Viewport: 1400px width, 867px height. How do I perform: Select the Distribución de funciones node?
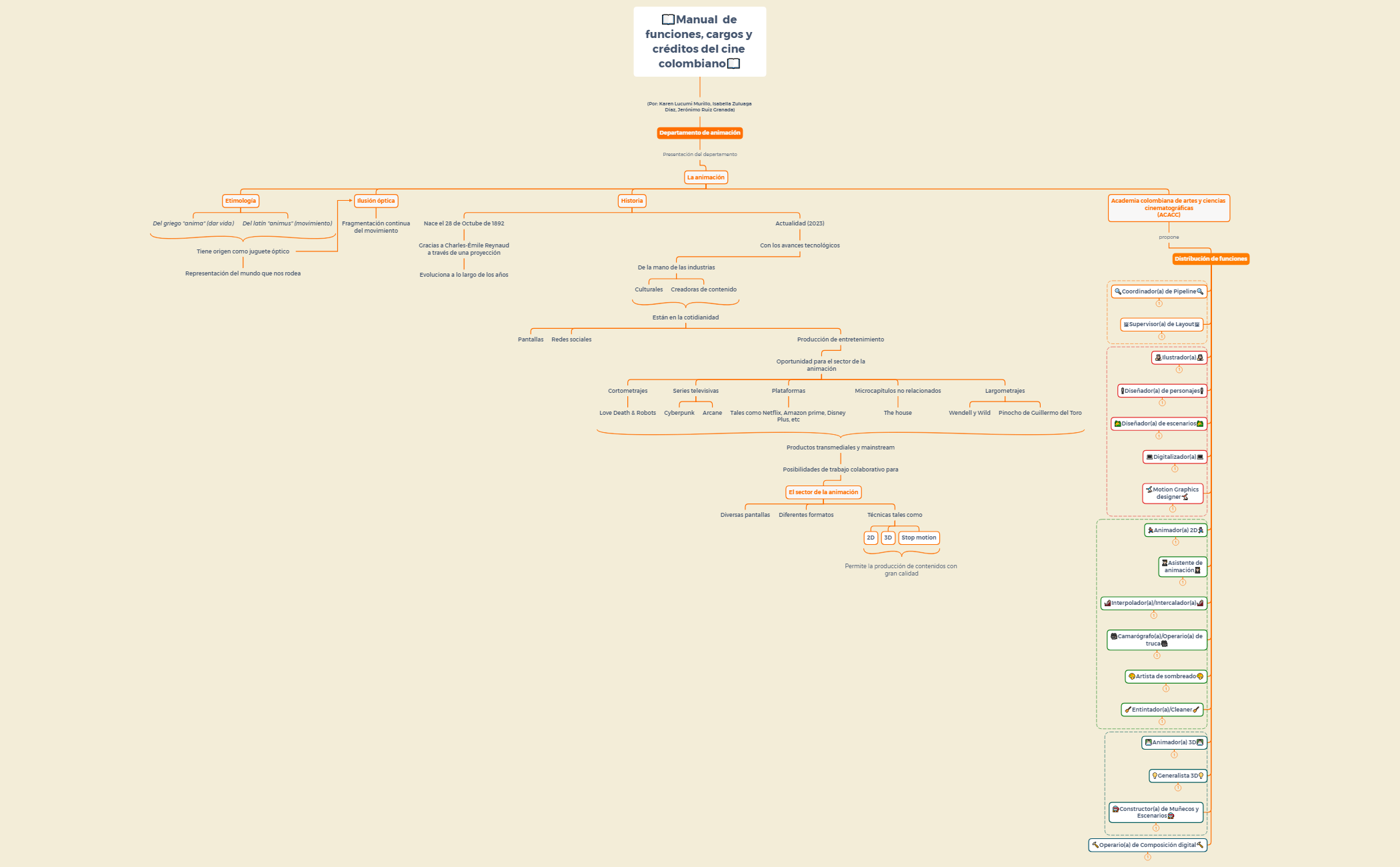[x=1211, y=259]
